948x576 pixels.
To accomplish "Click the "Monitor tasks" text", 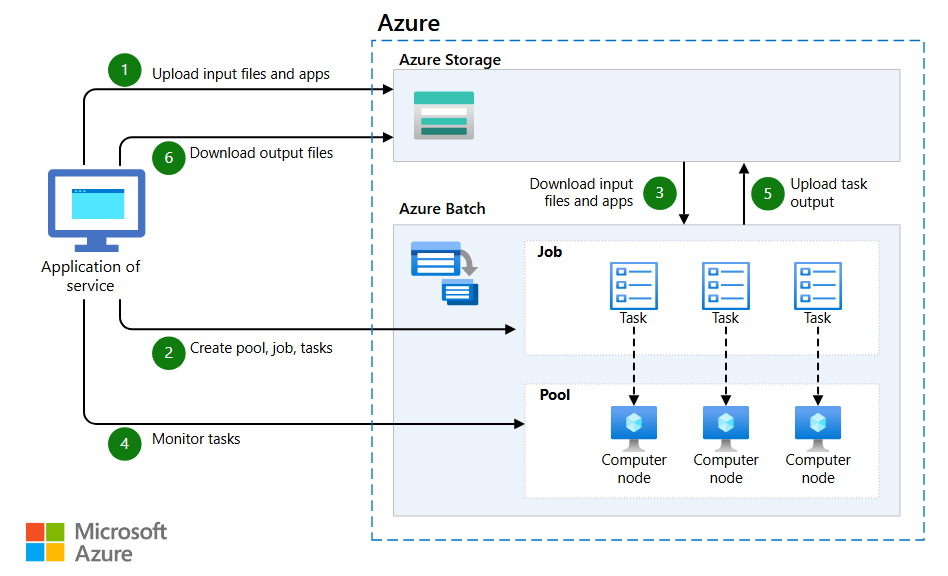I will click(x=196, y=439).
